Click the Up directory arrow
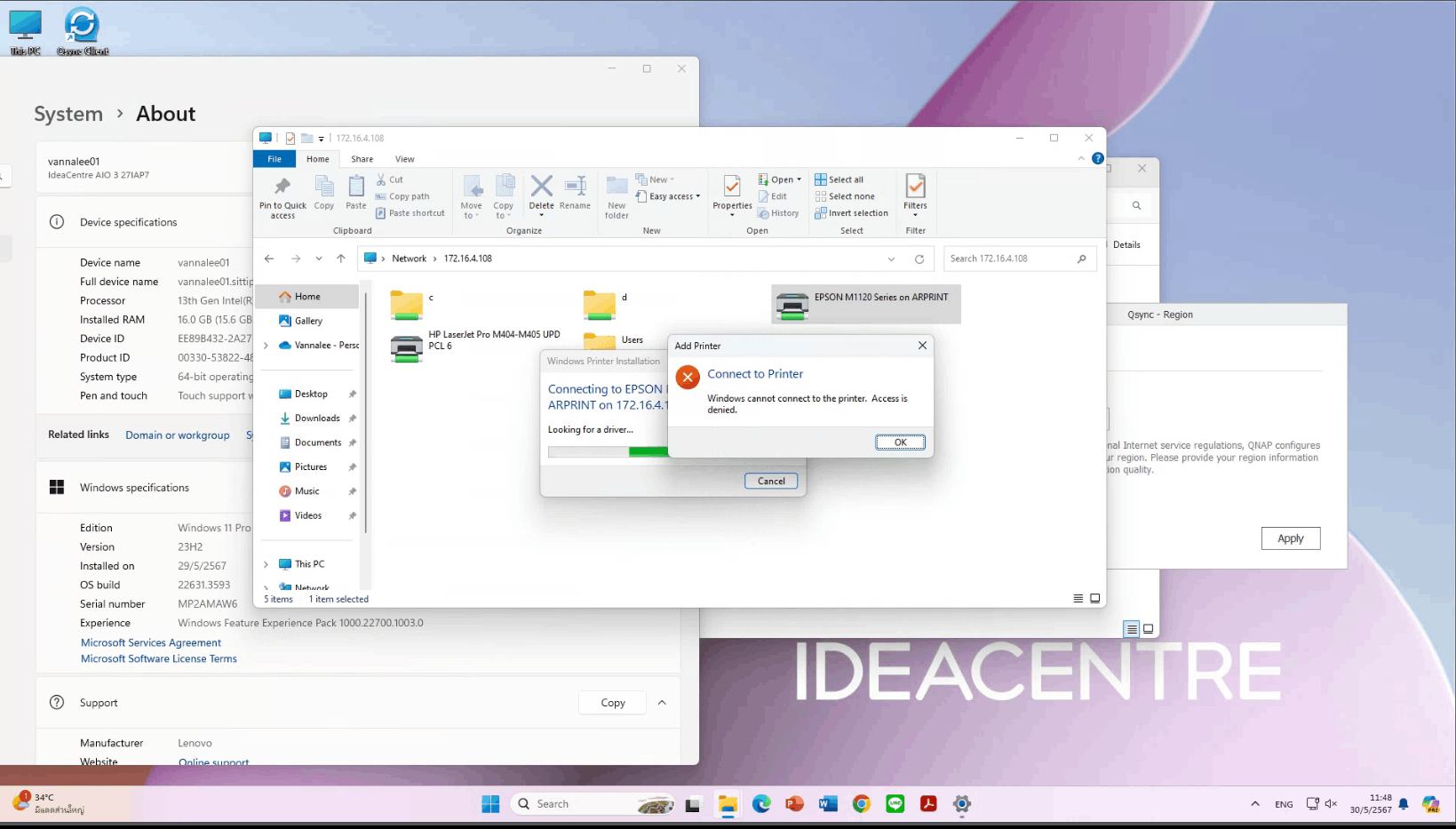The height and width of the screenshot is (829, 1456). tap(341, 259)
